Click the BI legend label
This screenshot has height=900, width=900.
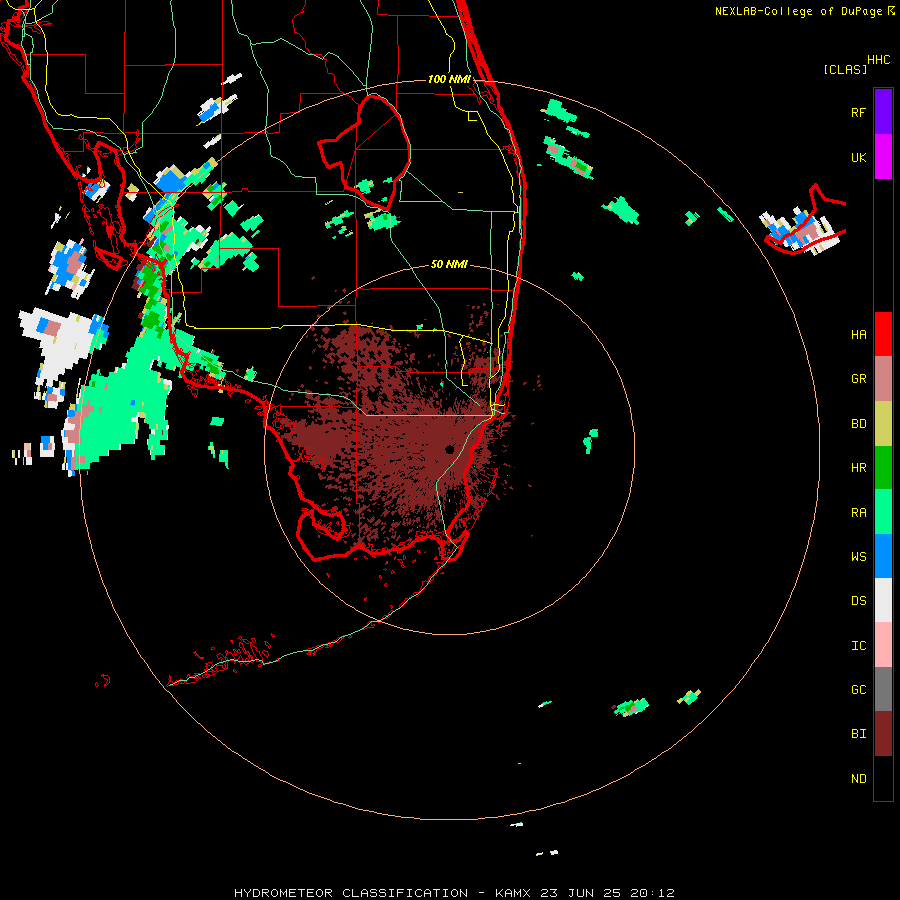tap(858, 734)
